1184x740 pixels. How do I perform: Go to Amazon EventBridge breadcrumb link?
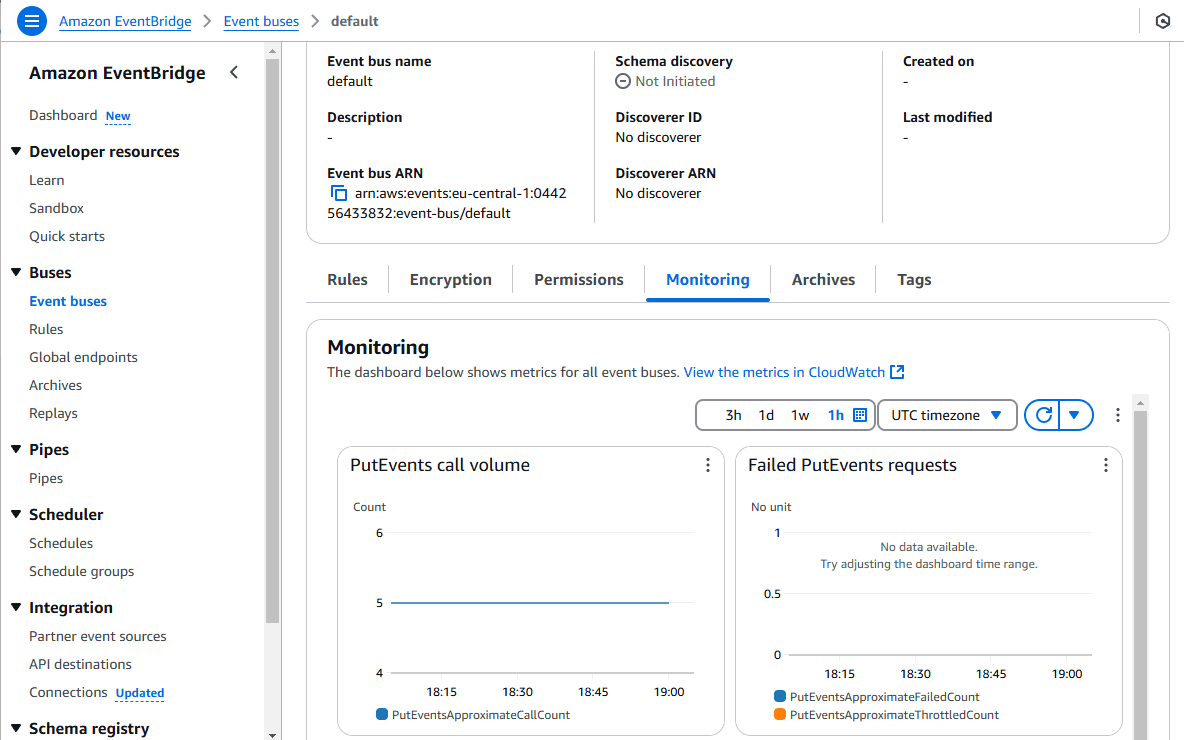(x=125, y=21)
